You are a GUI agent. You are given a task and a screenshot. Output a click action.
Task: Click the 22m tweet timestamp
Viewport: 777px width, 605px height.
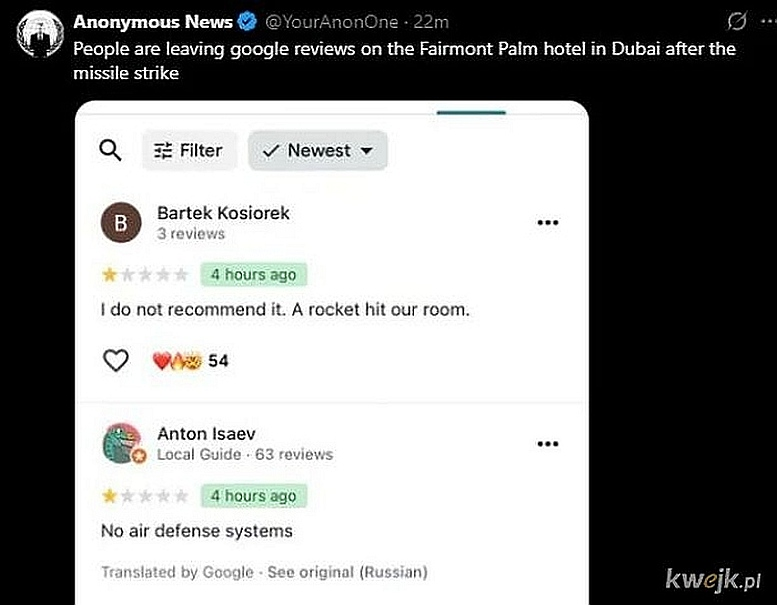click(x=432, y=21)
